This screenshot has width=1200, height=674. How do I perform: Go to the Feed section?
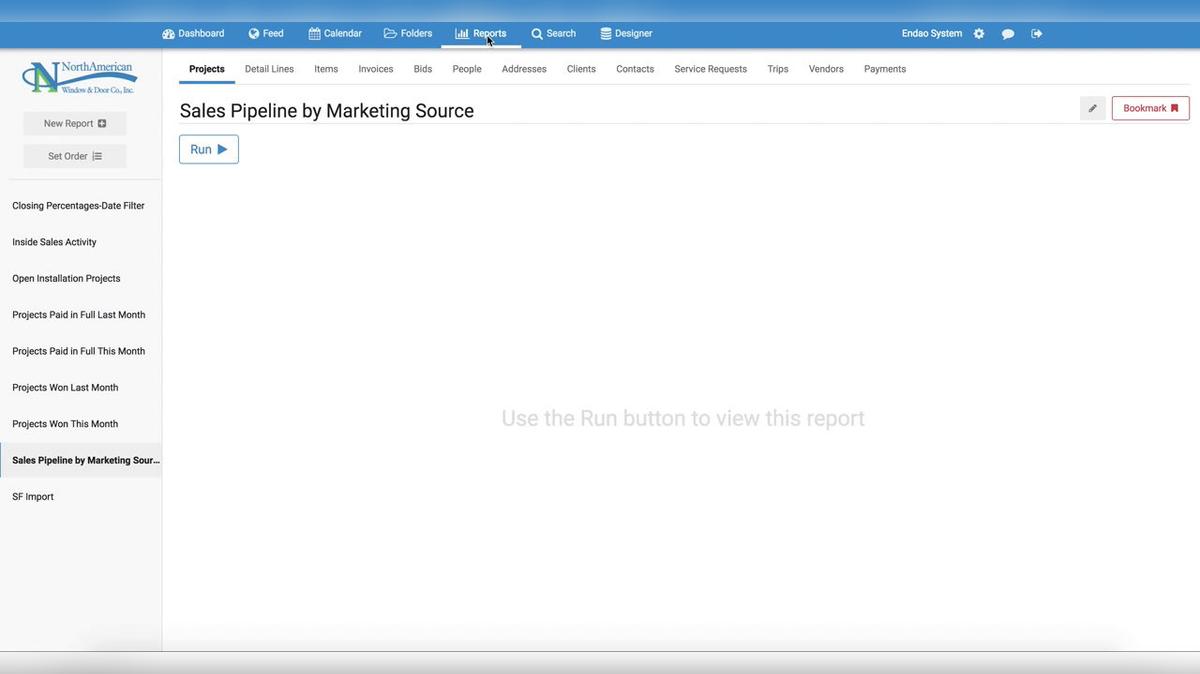266,33
